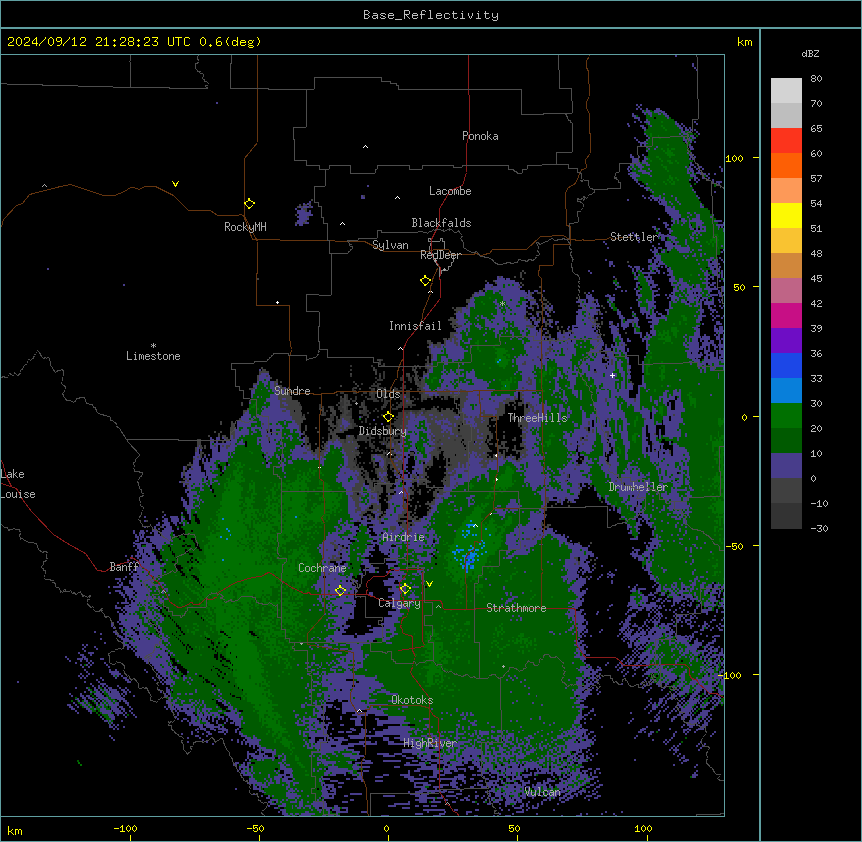Pick the violet 36-39 dBZ legend swatch
The image size is (862, 842).
point(786,341)
